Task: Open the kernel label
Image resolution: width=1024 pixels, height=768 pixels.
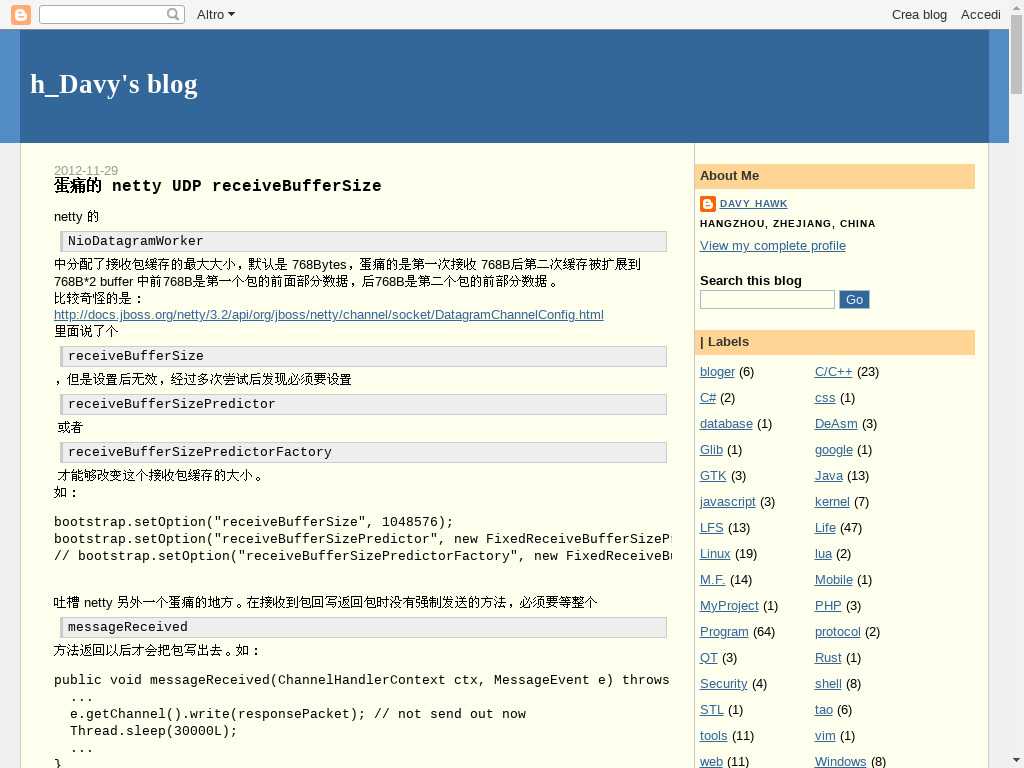Action: pyautogui.click(x=832, y=502)
